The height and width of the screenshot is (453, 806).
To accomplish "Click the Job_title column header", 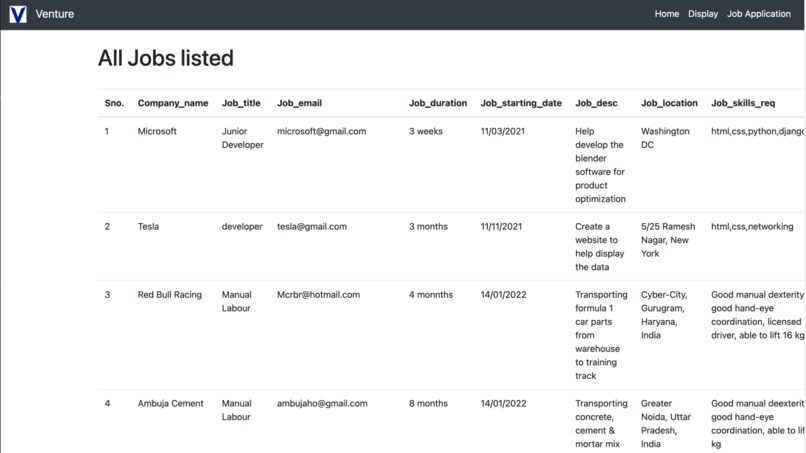I will pos(241,103).
